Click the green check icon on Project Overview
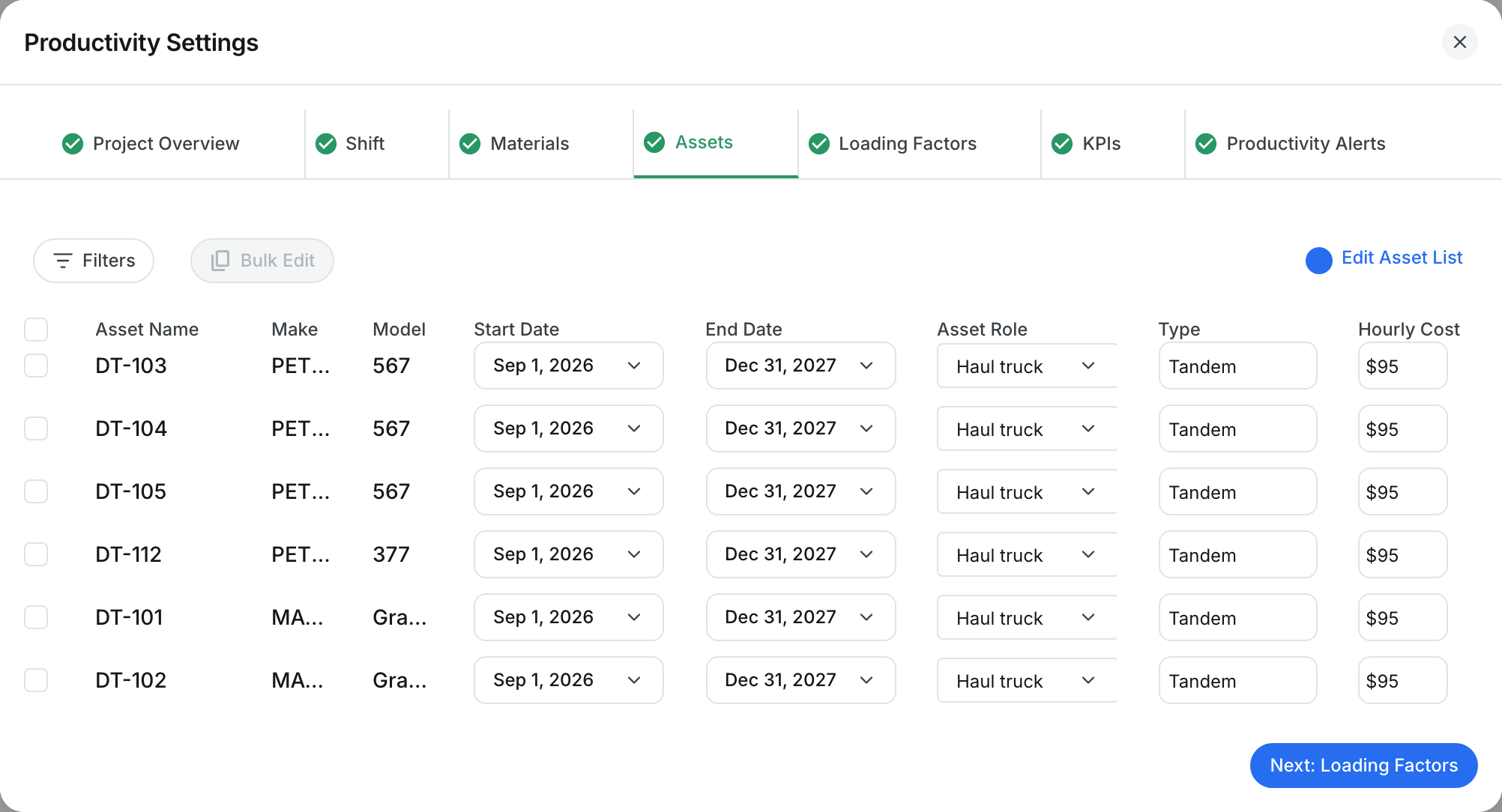 click(73, 143)
